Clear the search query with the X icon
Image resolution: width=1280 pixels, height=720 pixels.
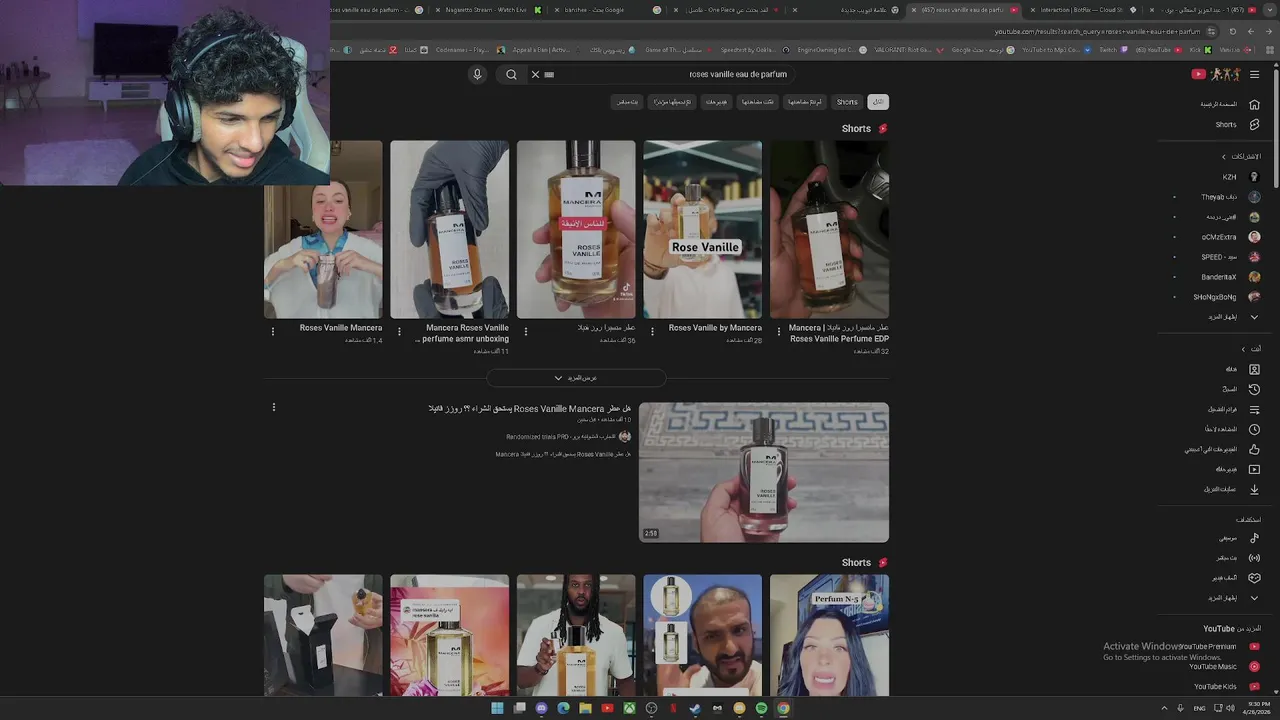click(535, 74)
